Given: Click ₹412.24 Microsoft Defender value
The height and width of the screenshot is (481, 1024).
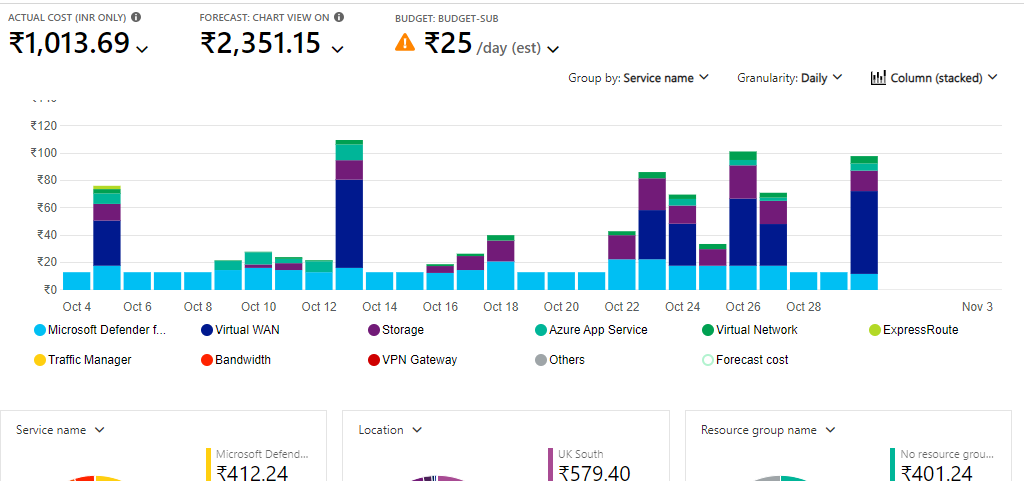Looking at the screenshot, I should 252,473.
